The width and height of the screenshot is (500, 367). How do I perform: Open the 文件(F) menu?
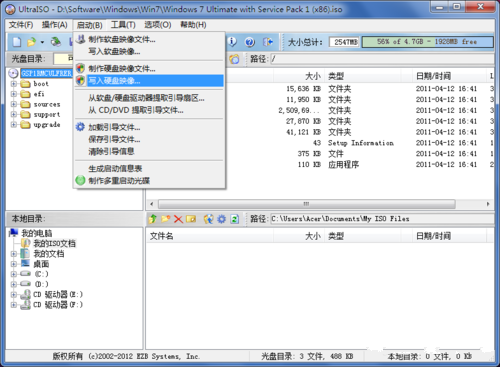coord(21,25)
